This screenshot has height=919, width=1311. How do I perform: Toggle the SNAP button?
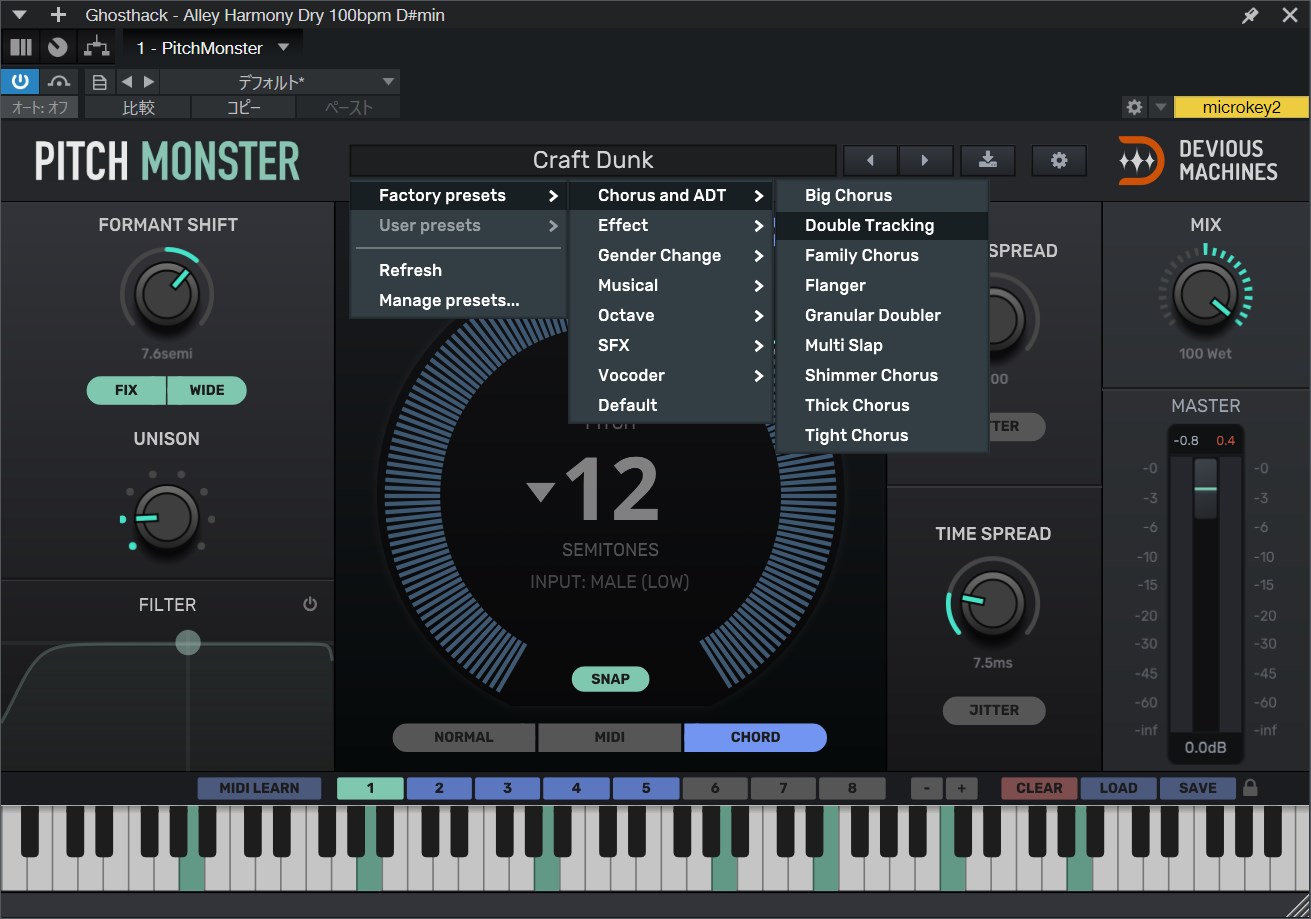pos(610,679)
